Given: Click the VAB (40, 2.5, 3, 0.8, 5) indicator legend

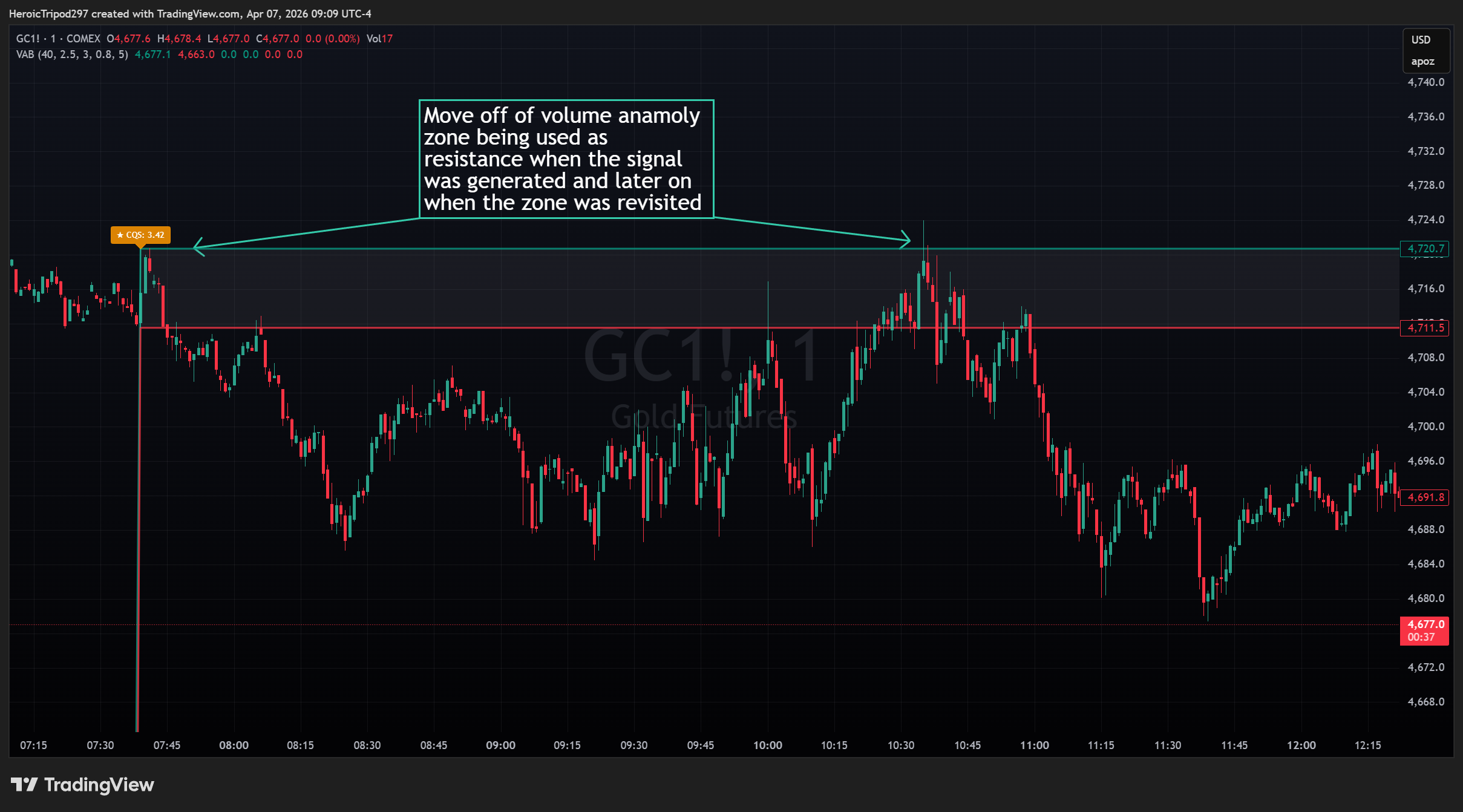Looking at the screenshot, I should (72, 54).
